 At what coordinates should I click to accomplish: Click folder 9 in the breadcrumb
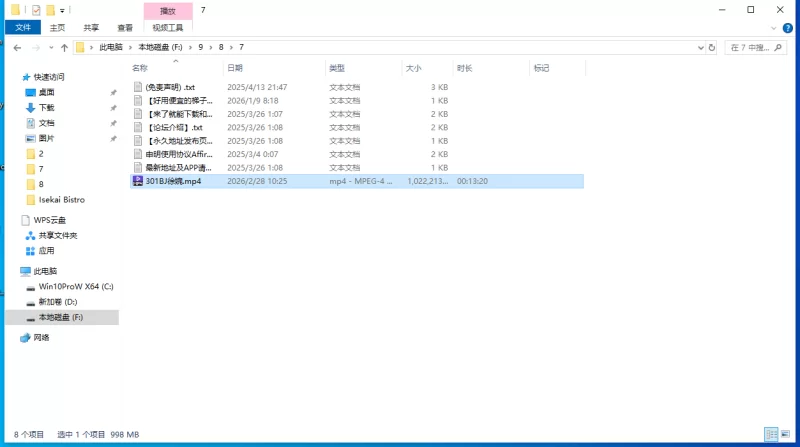(x=201, y=47)
